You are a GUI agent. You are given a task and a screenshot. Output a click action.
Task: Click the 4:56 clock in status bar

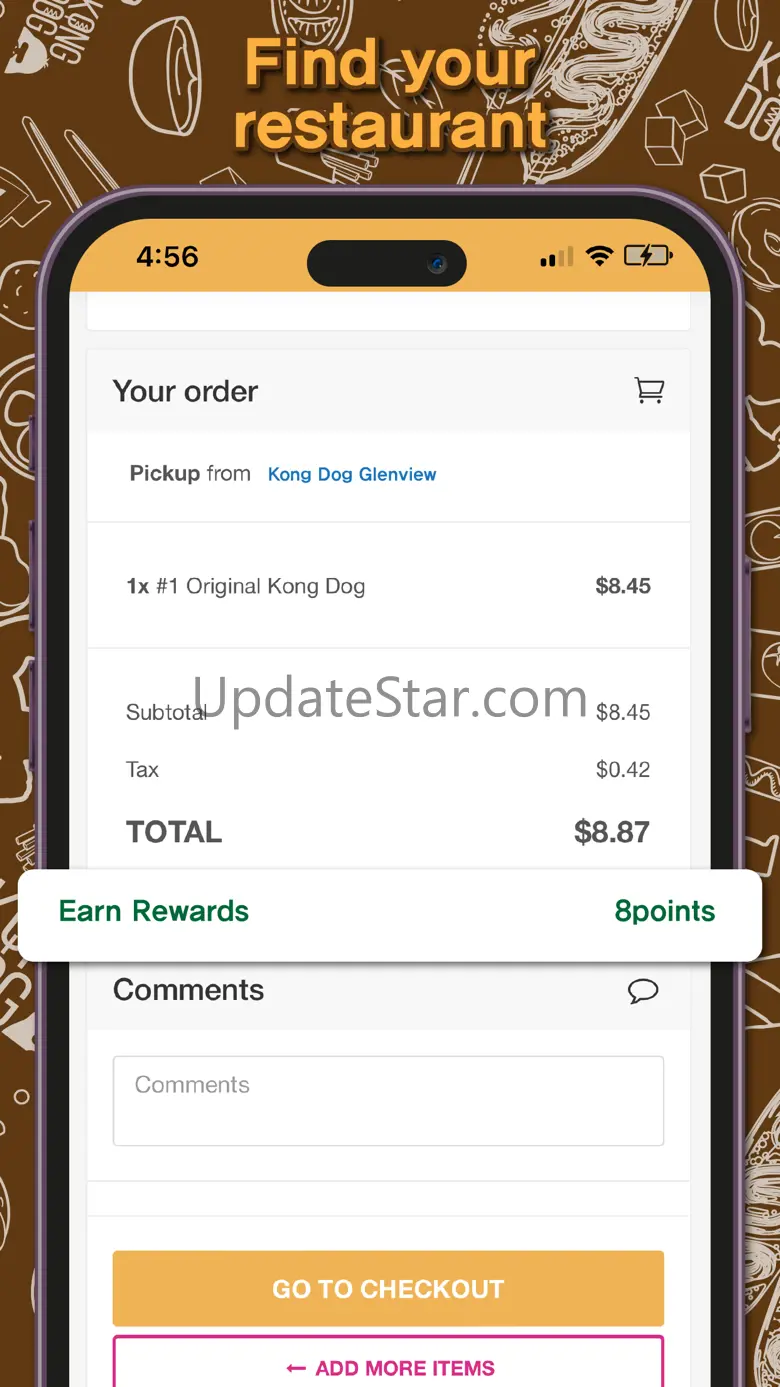(167, 257)
